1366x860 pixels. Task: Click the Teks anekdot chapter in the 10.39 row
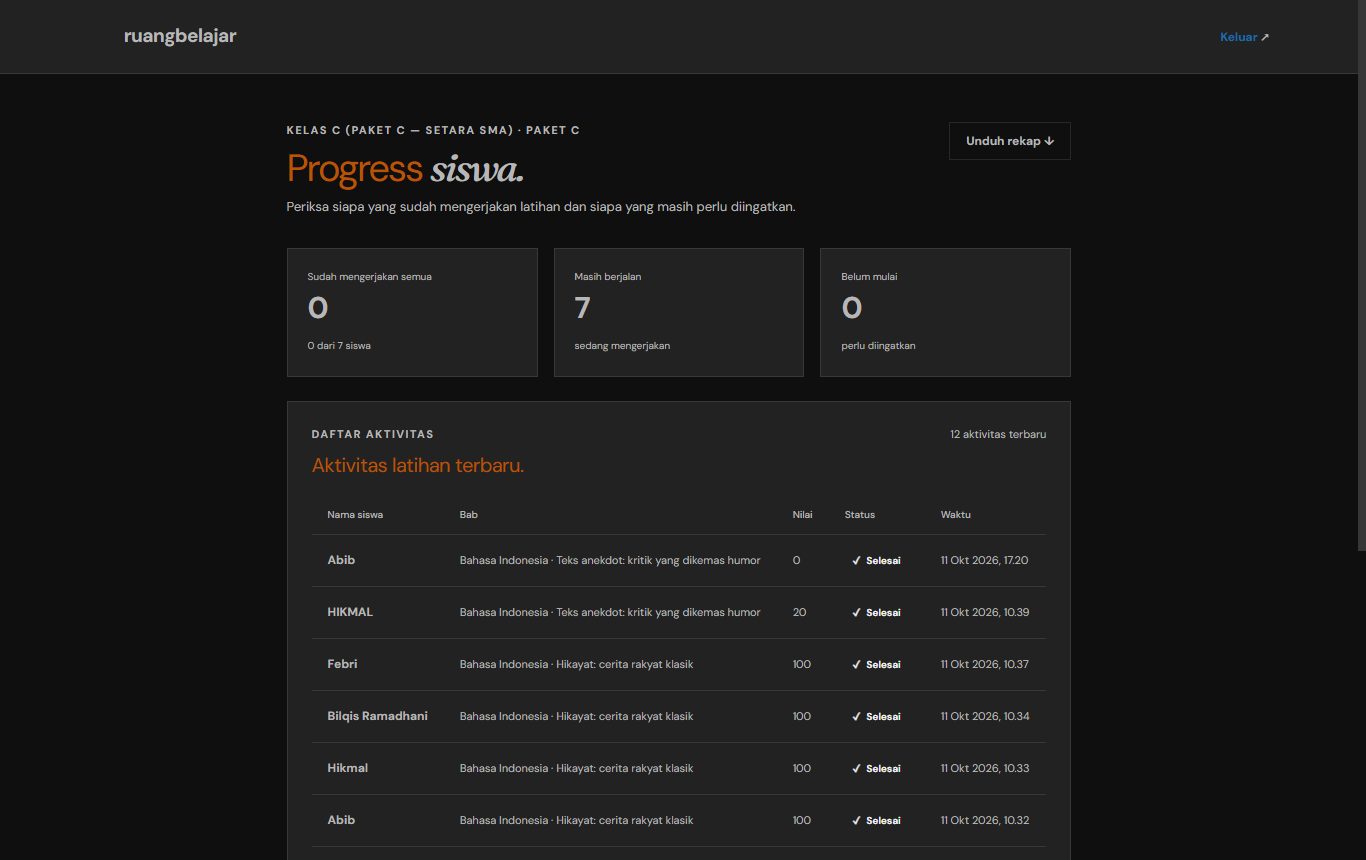tap(610, 612)
